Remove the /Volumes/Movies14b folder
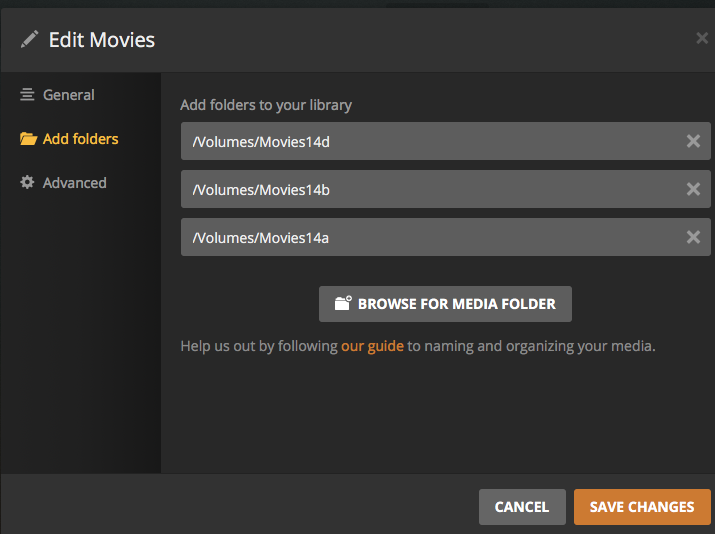 tap(693, 189)
